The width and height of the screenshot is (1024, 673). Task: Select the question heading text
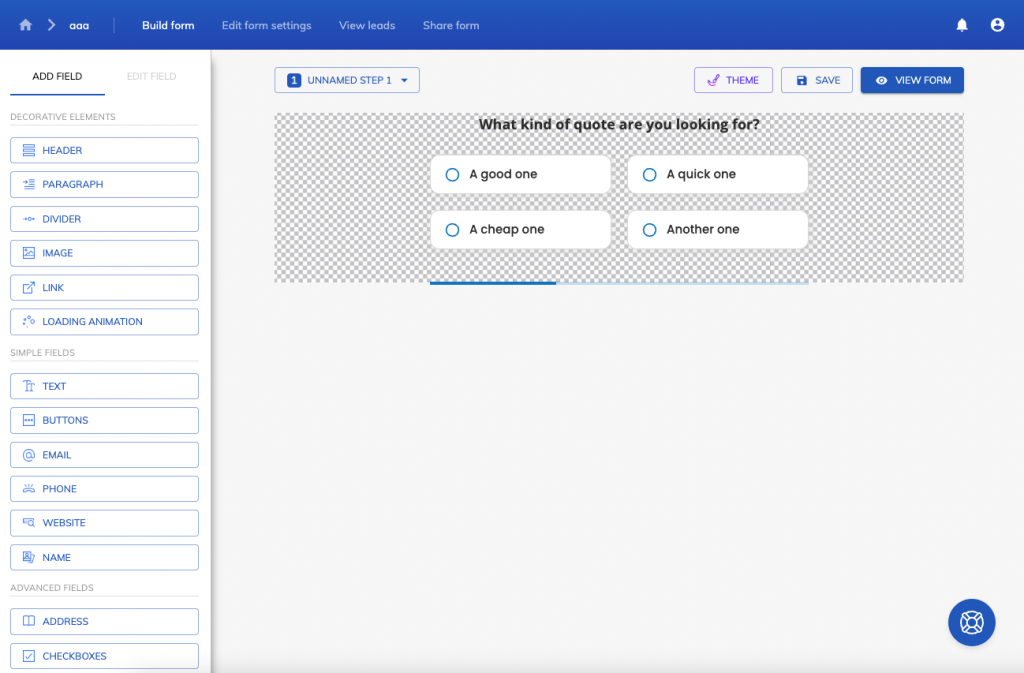[619, 125]
